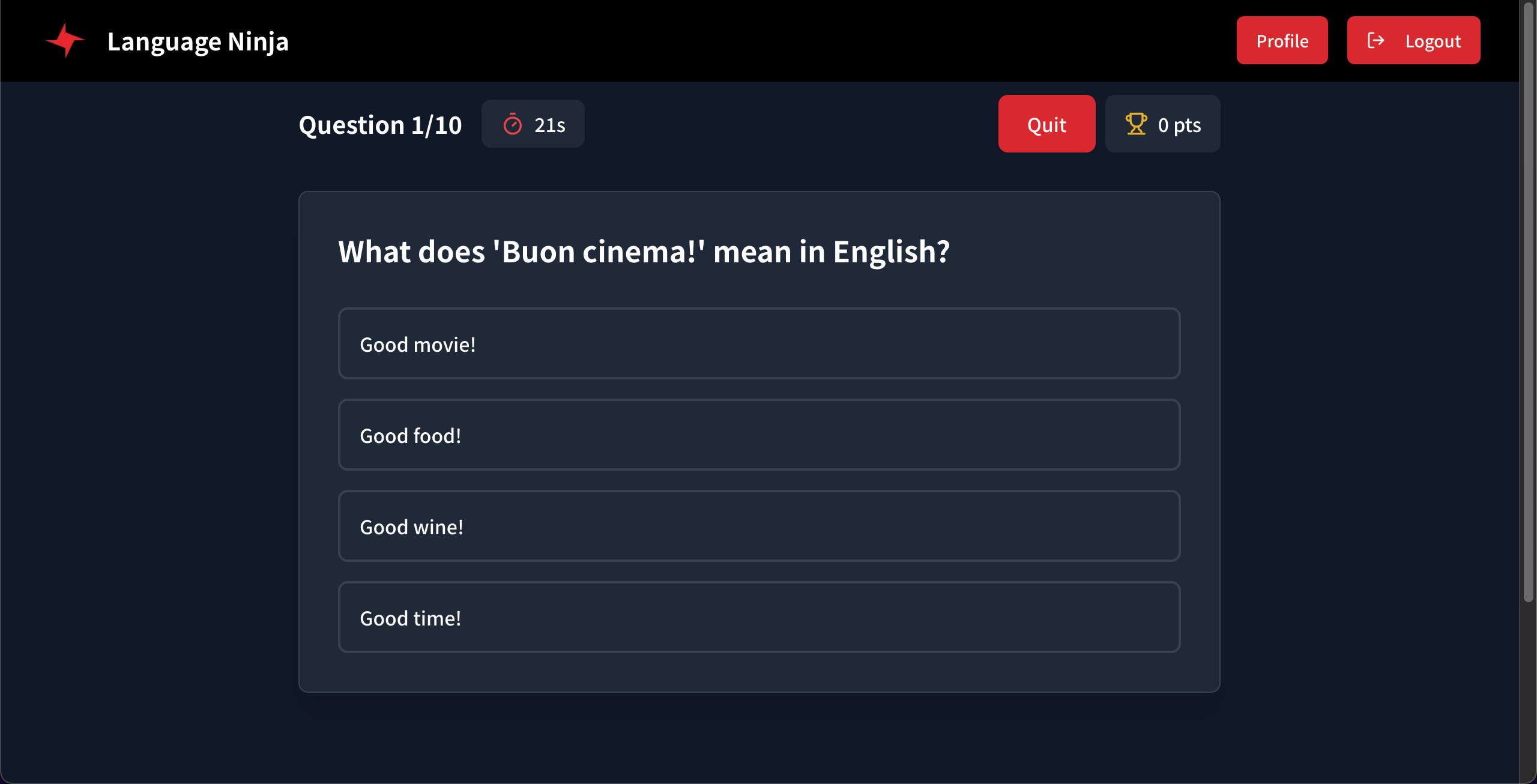This screenshot has height=784, width=1537.
Task: Click the red stopwatch timer icon
Action: (x=513, y=123)
